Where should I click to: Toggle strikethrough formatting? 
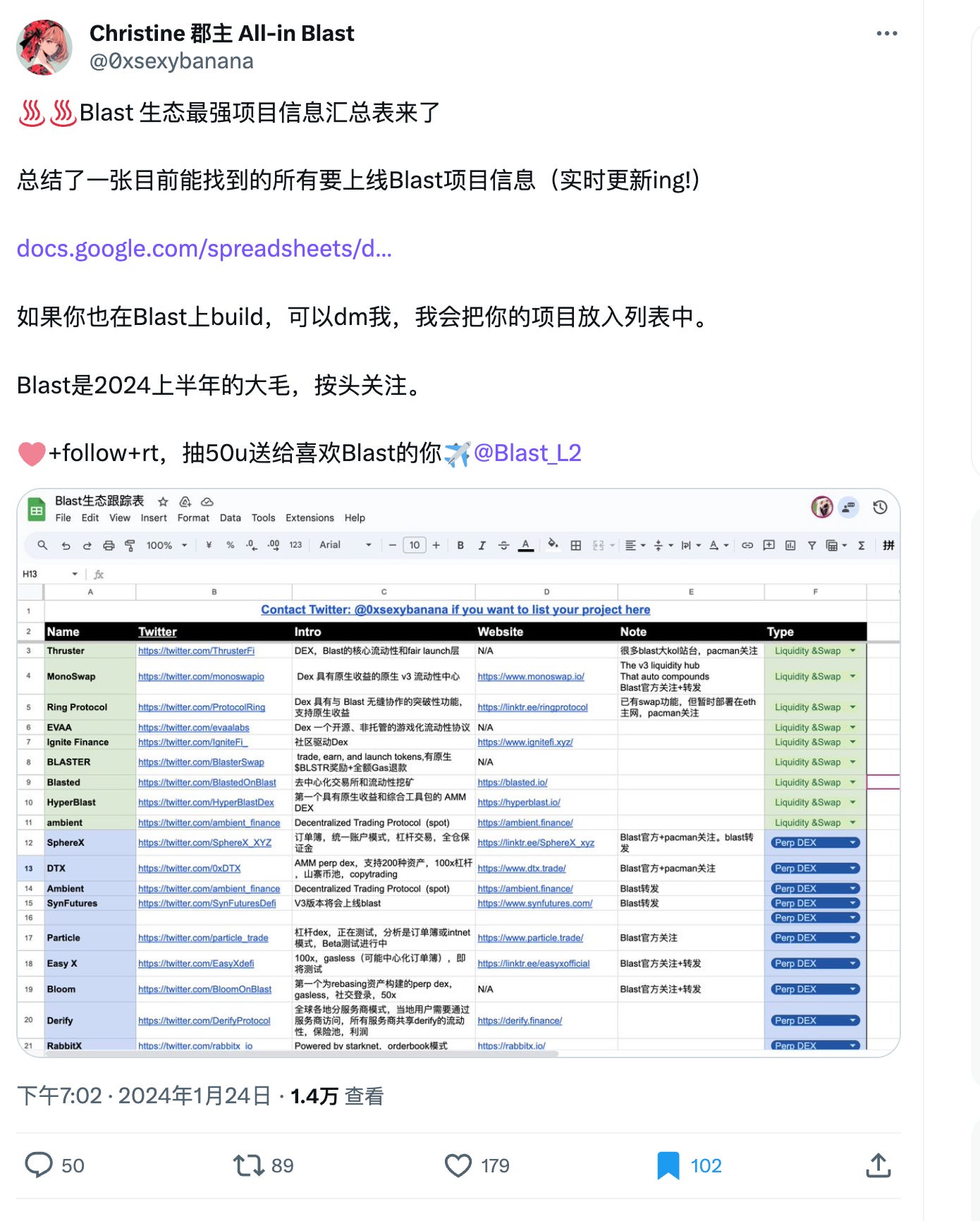[x=503, y=545]
